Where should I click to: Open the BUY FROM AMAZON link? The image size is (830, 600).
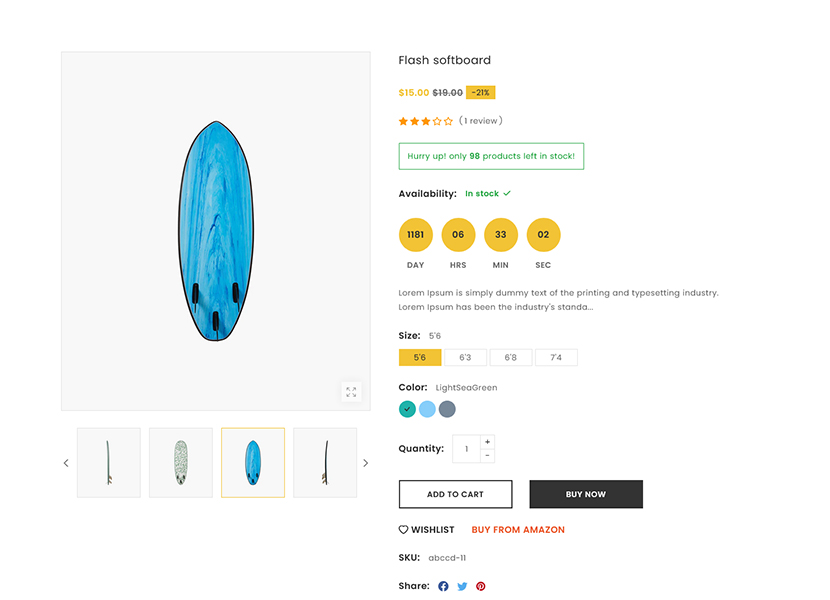[x=518, y=529]
